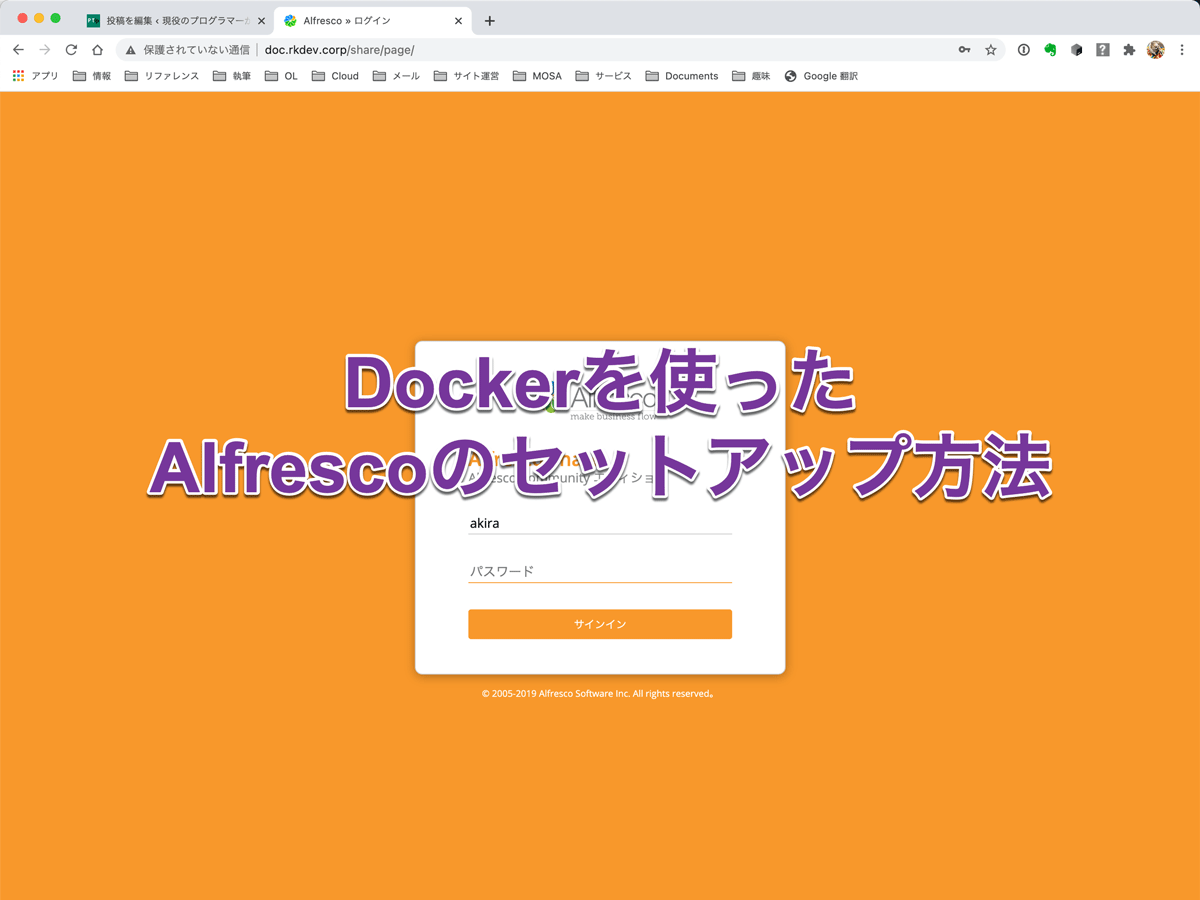The height and width of the screenshot is (900, 1200).
Task: Open the Chrome profile avatar
Action: pyautogui.click(x=1156, y=50)
